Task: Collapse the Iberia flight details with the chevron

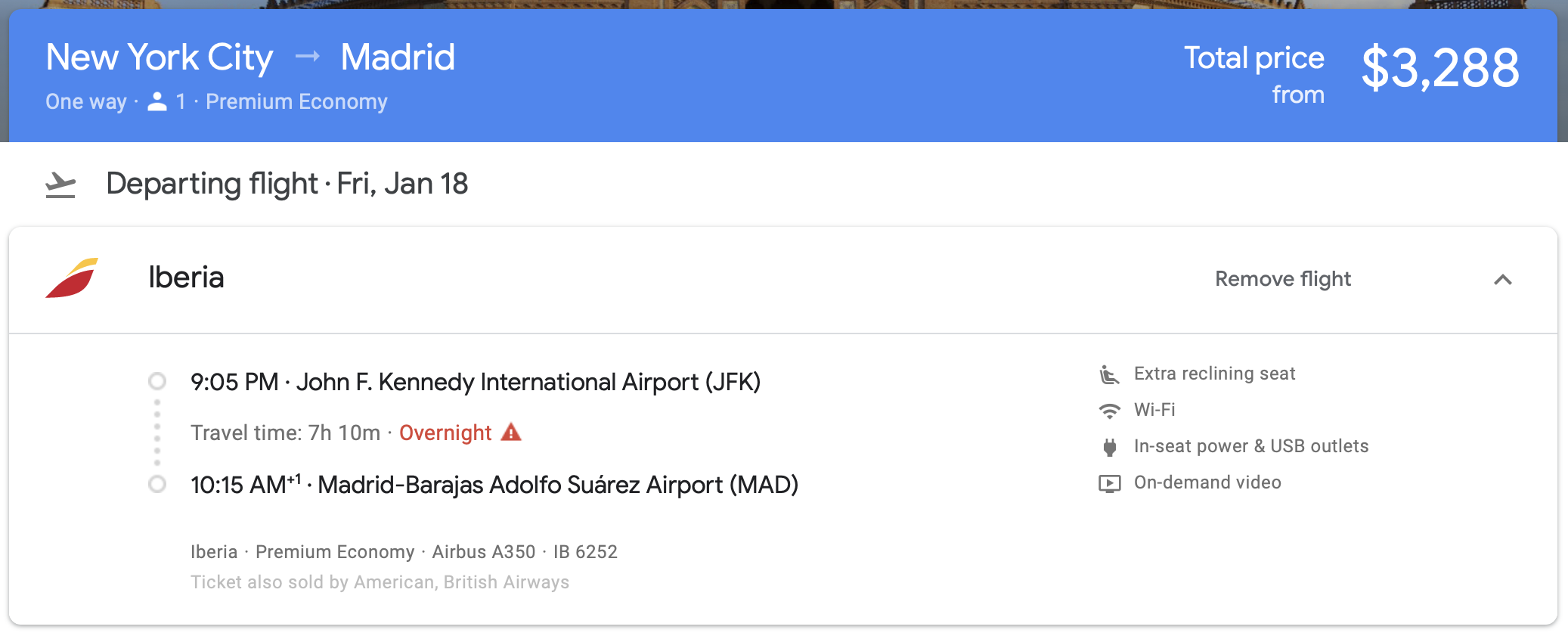Action: coord(1504,279)
